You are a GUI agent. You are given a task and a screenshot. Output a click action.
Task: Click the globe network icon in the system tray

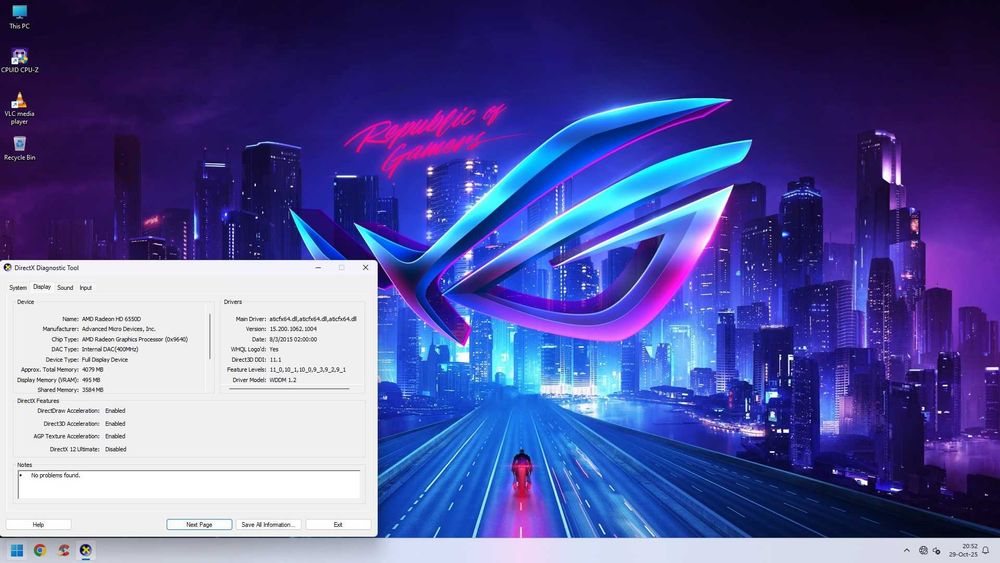pos(923,550)
